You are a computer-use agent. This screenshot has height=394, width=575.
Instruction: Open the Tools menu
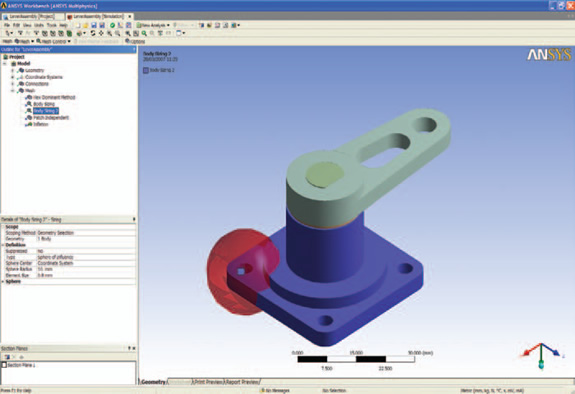(52, 25)
